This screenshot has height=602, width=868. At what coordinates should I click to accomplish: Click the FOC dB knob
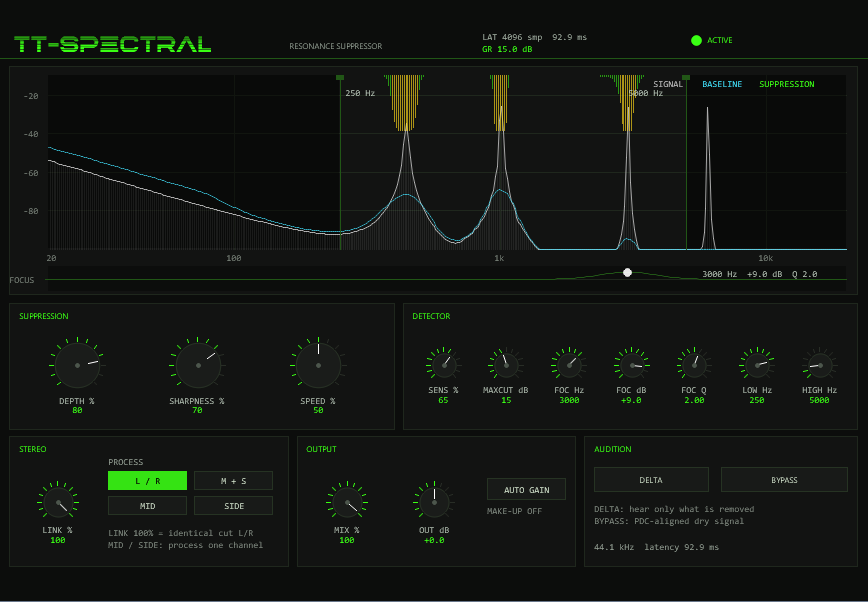632,366
